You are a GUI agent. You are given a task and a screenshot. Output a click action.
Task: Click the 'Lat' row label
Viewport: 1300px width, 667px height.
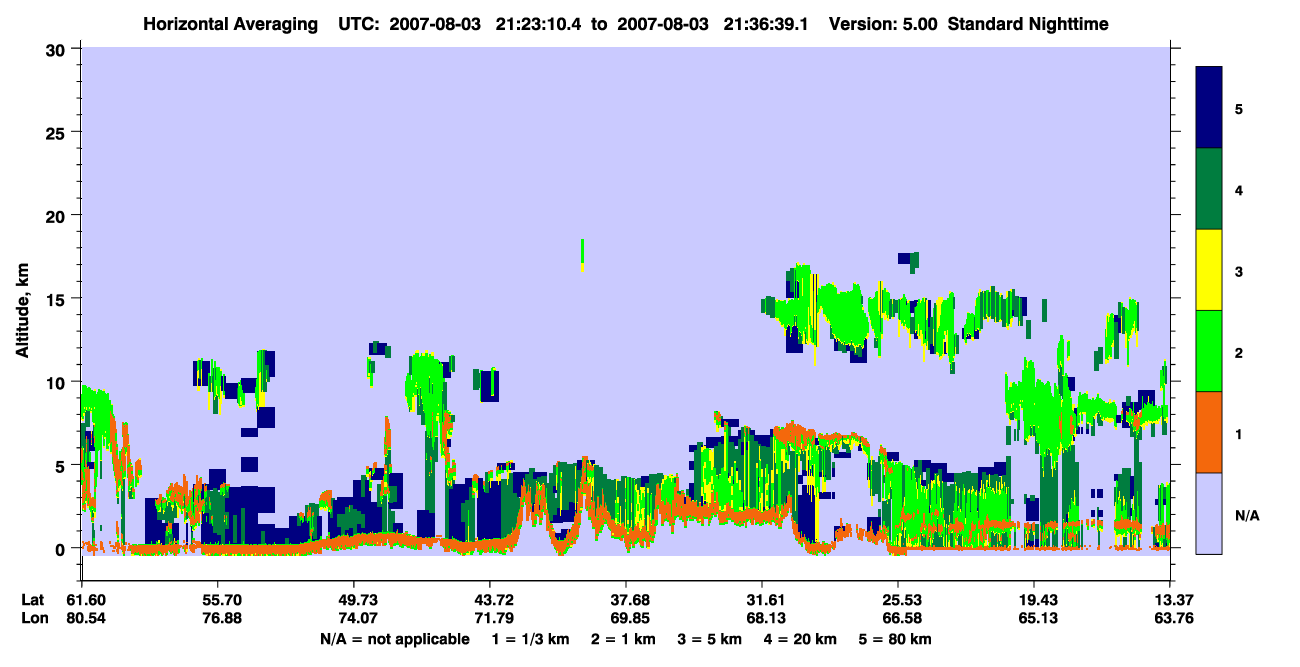point(32,600)
